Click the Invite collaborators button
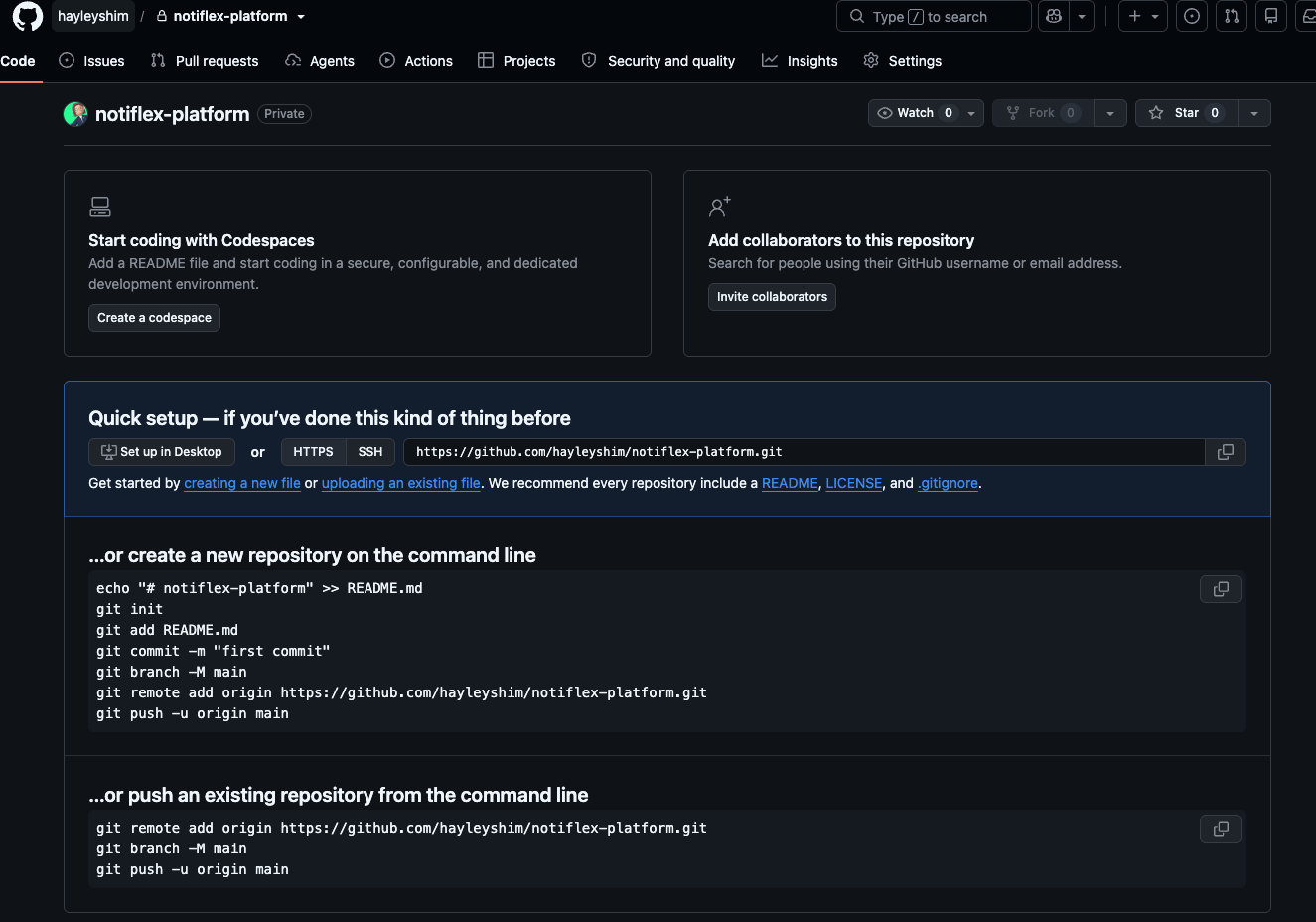The height and width of the screenshot is (922, 1316). (x=772, y=297)
